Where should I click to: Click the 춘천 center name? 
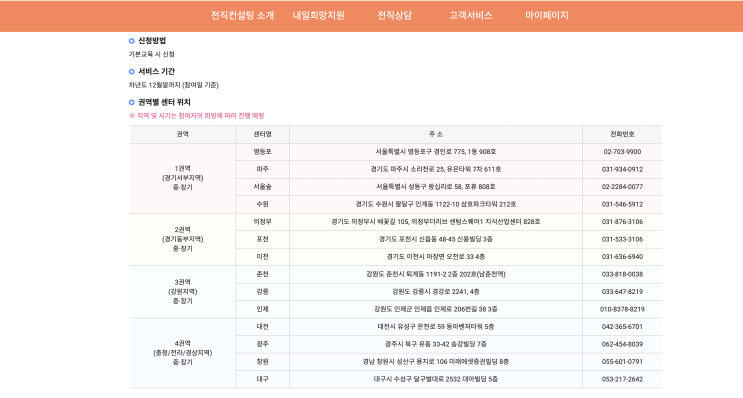(x=263, y=274)
